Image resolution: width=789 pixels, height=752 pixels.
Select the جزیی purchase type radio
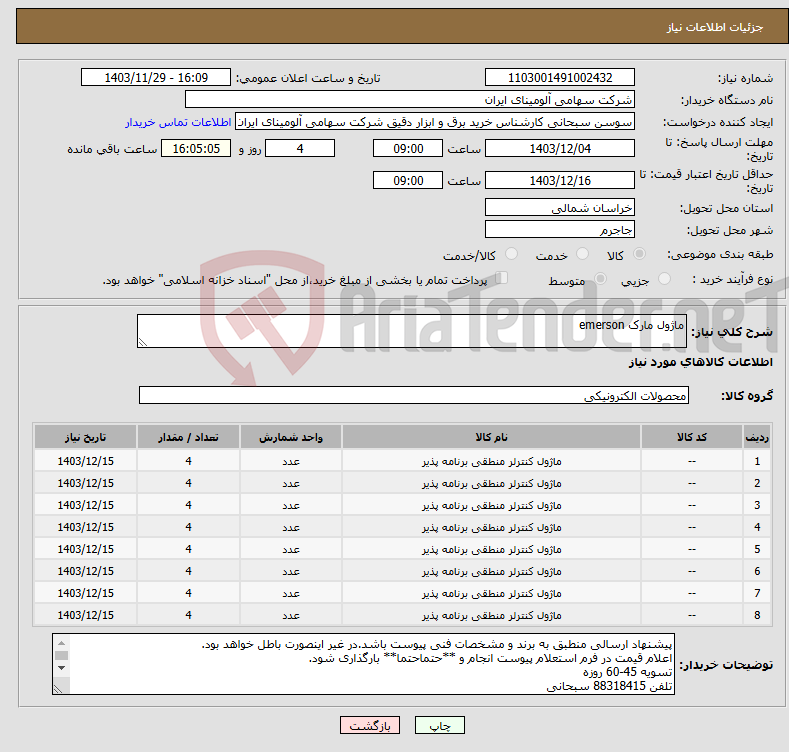(664, 278)
